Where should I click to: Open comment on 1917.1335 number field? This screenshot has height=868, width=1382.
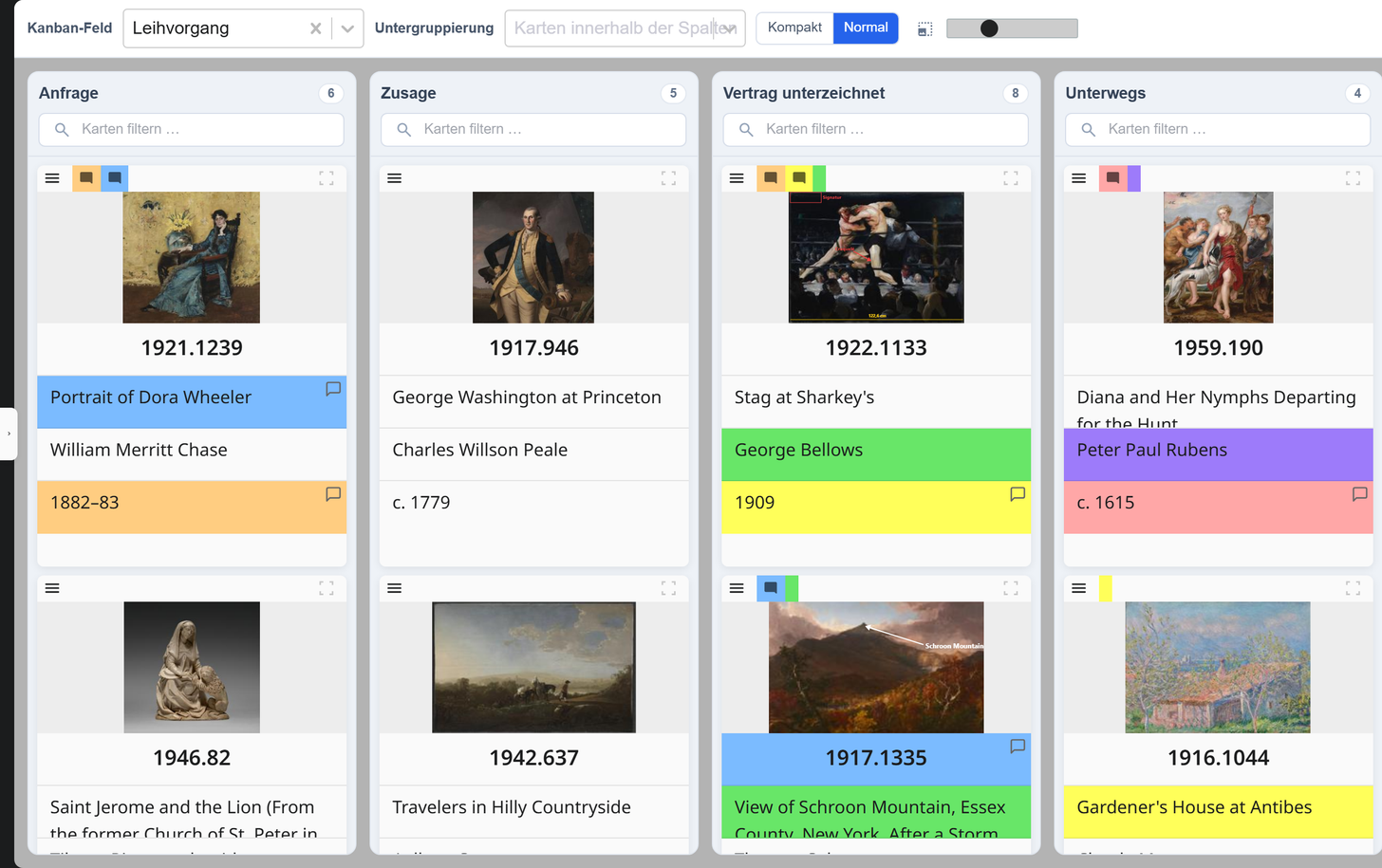click(x=1018, y=747)
